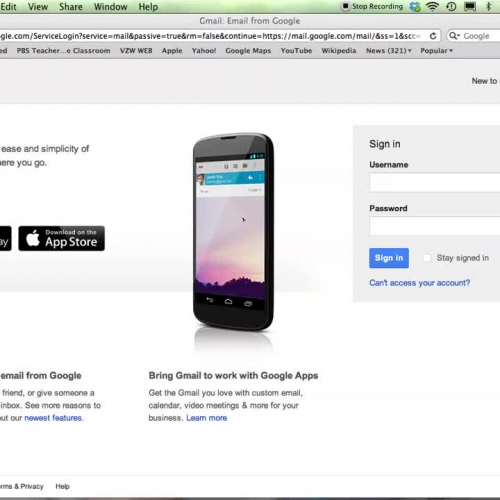The width and height of the screenshot is (500, 500).
Task: Click the Nexus phone image
Action: pos(233,232)
